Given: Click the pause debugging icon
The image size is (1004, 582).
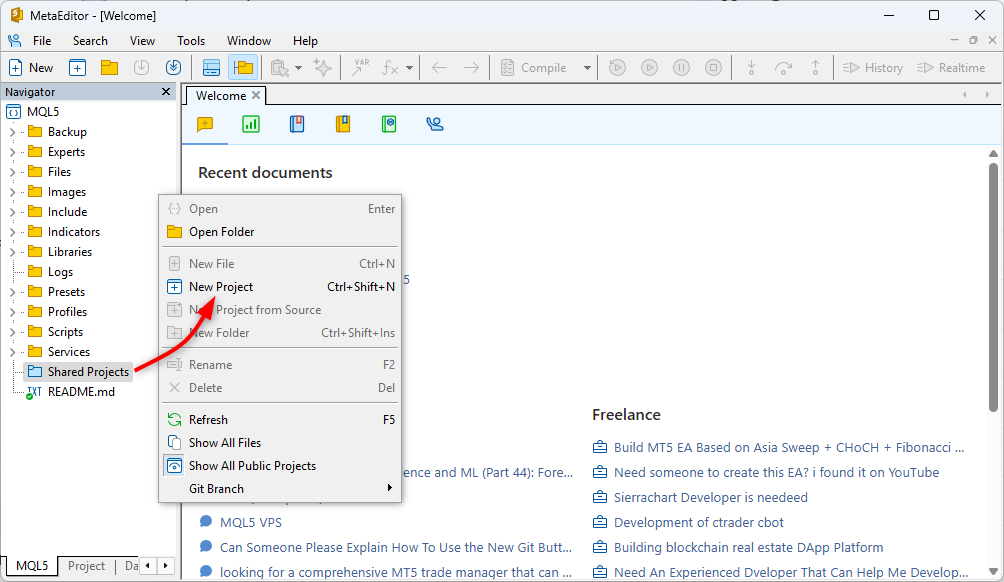Looking at the screenshot, I should coord(681,68).
